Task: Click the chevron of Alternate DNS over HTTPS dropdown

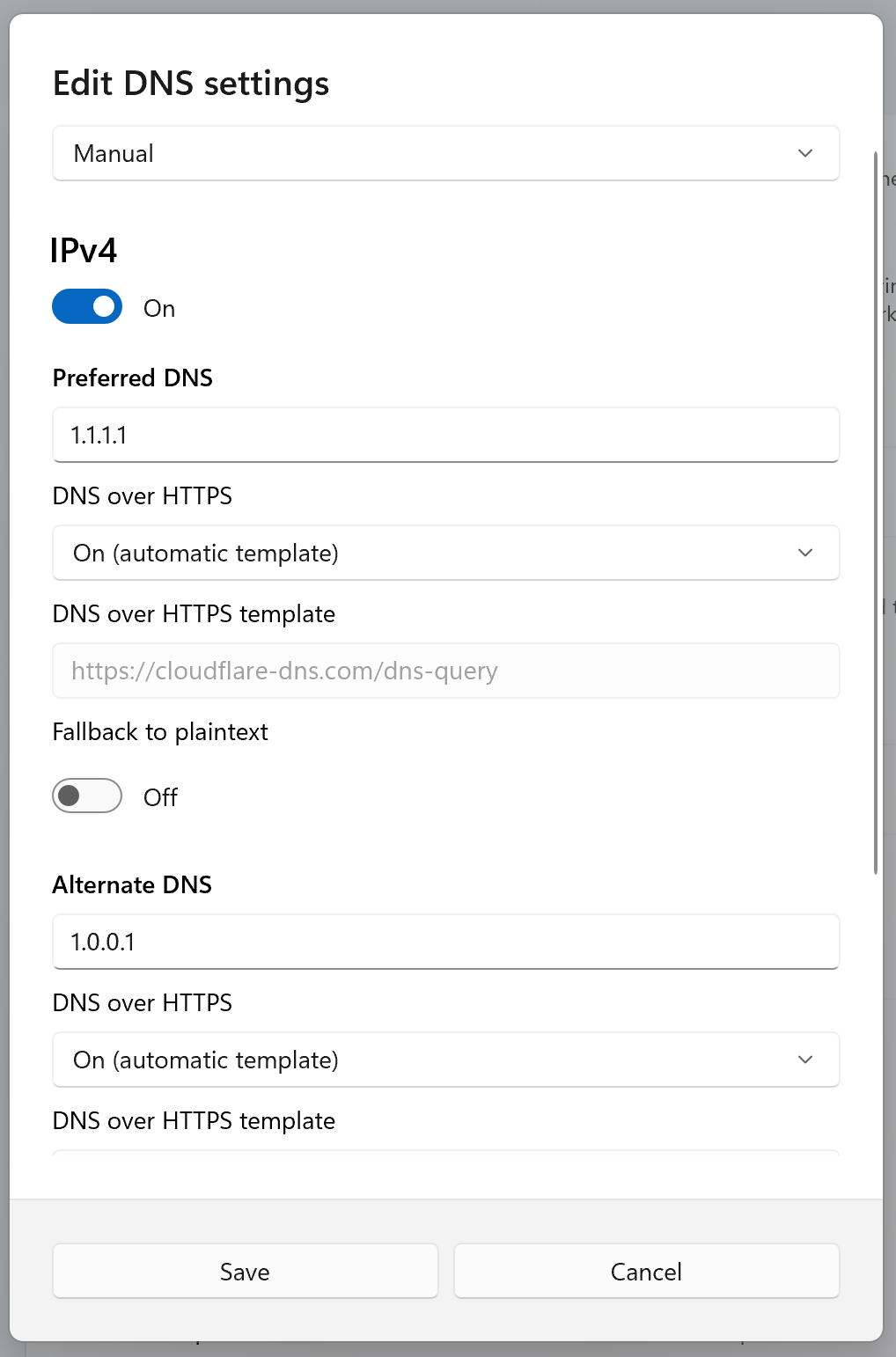Action: [x=804, y=1060]
